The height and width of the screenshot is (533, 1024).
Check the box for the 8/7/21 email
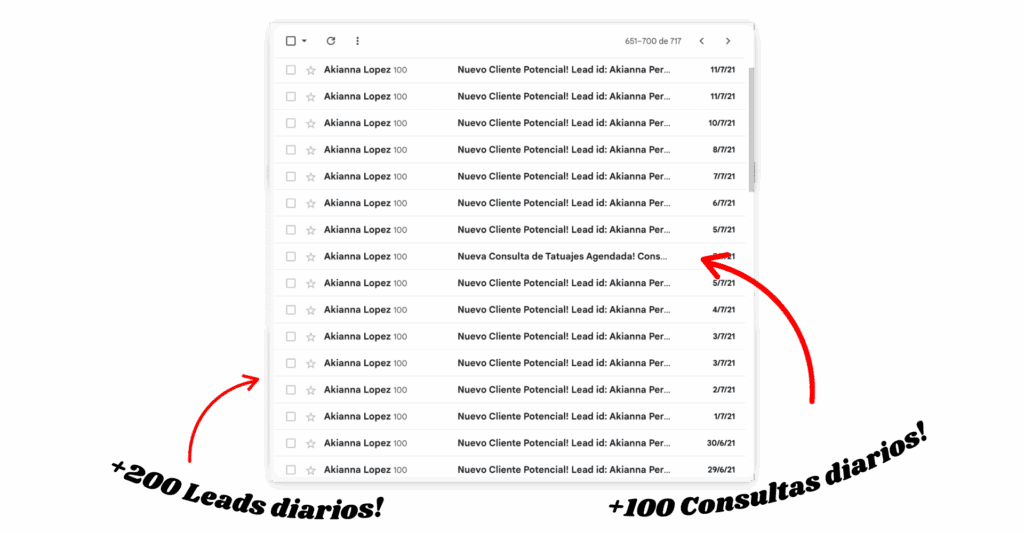[291, 150]
